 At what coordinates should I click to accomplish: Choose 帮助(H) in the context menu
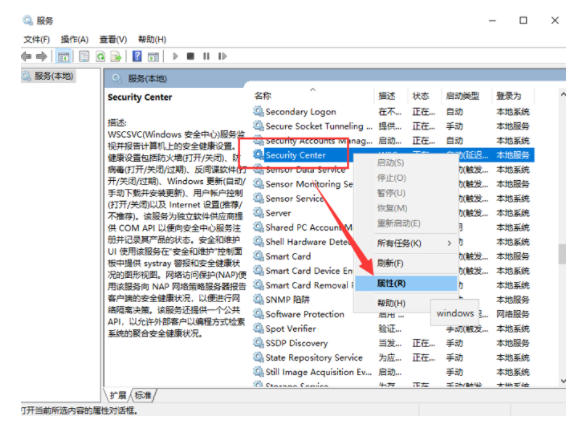392,303
